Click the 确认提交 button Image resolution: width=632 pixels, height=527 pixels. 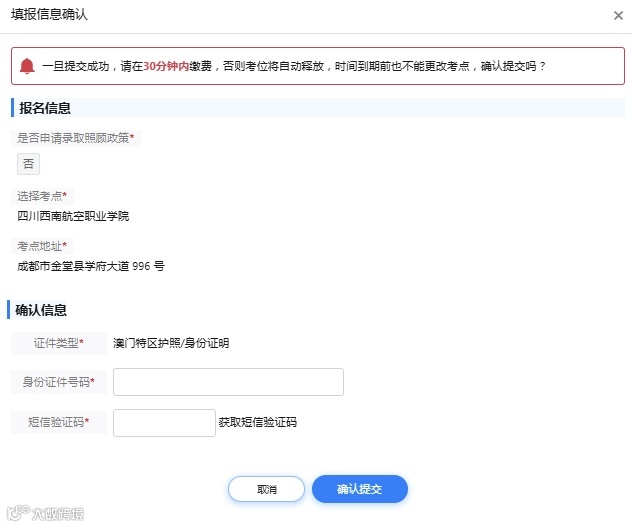[360, 489]
